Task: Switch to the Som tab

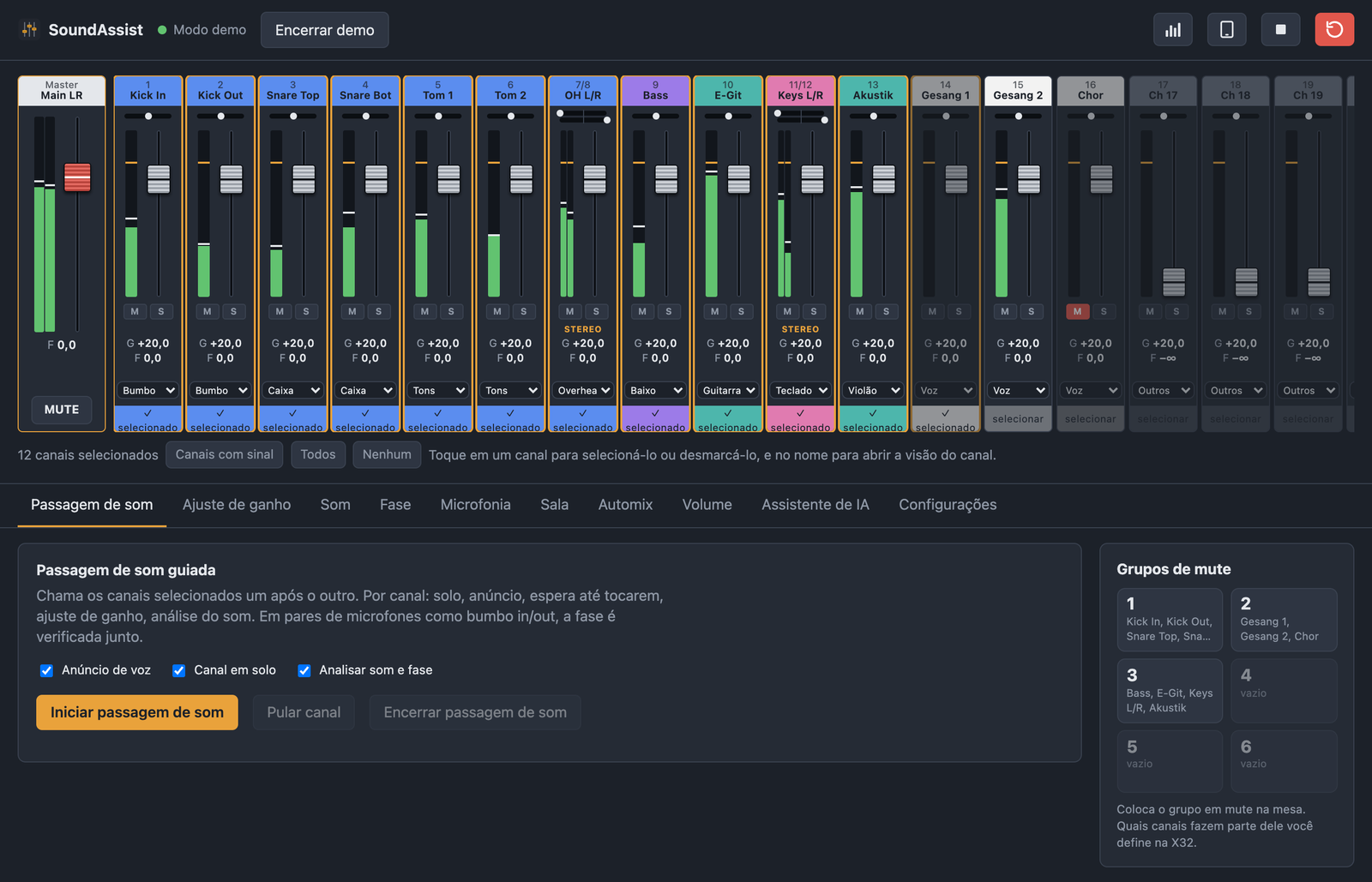Action: [335, 505]
